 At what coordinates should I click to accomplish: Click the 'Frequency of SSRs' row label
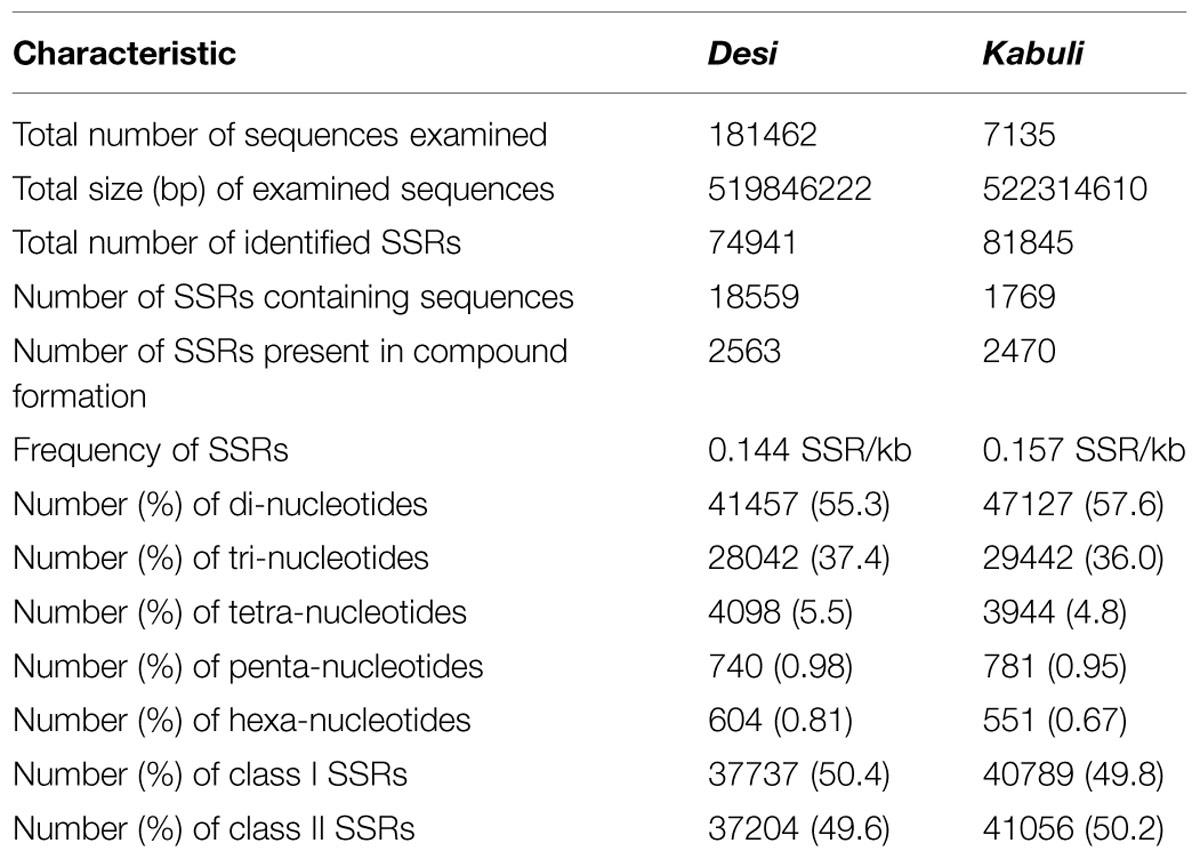pyautogui.click(x=150, y=450)
